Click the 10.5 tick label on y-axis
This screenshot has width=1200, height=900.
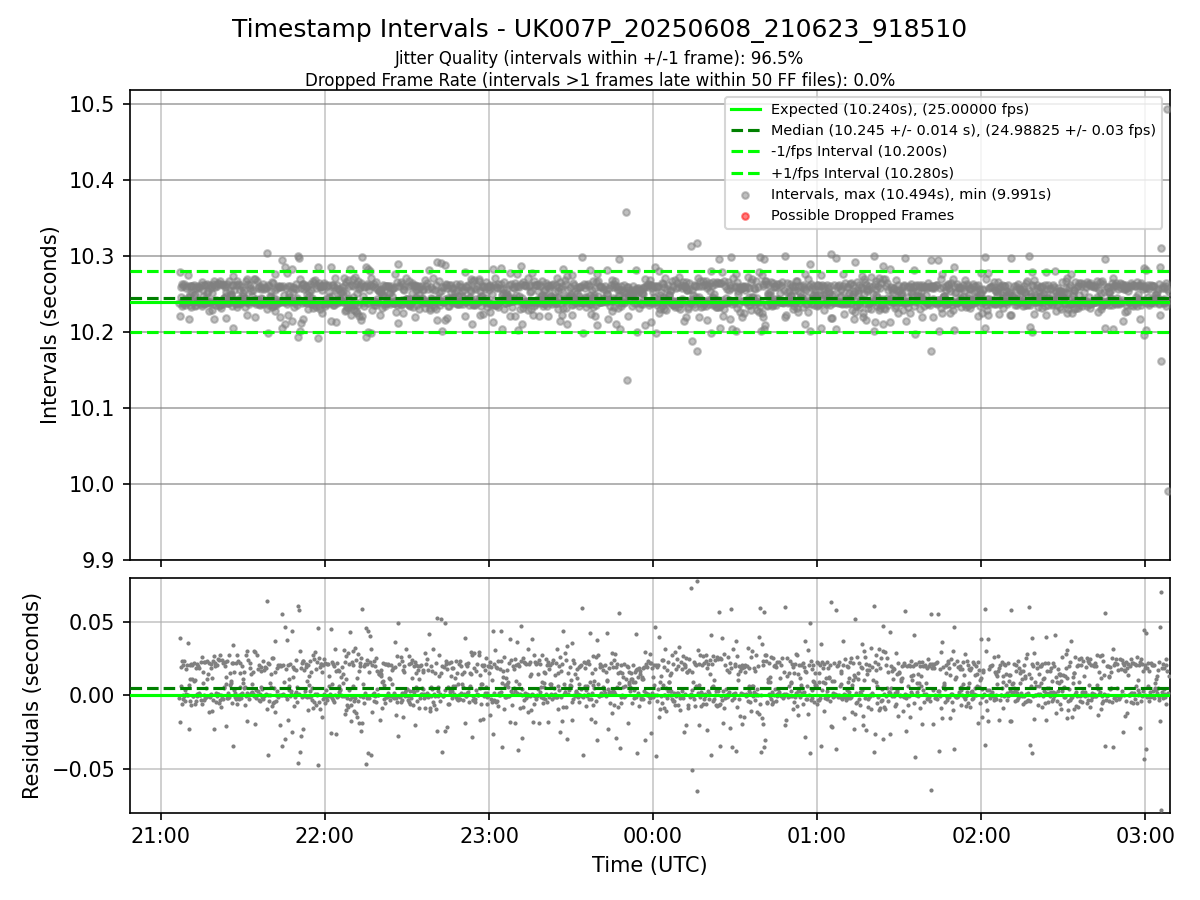(x=94, y=105)
